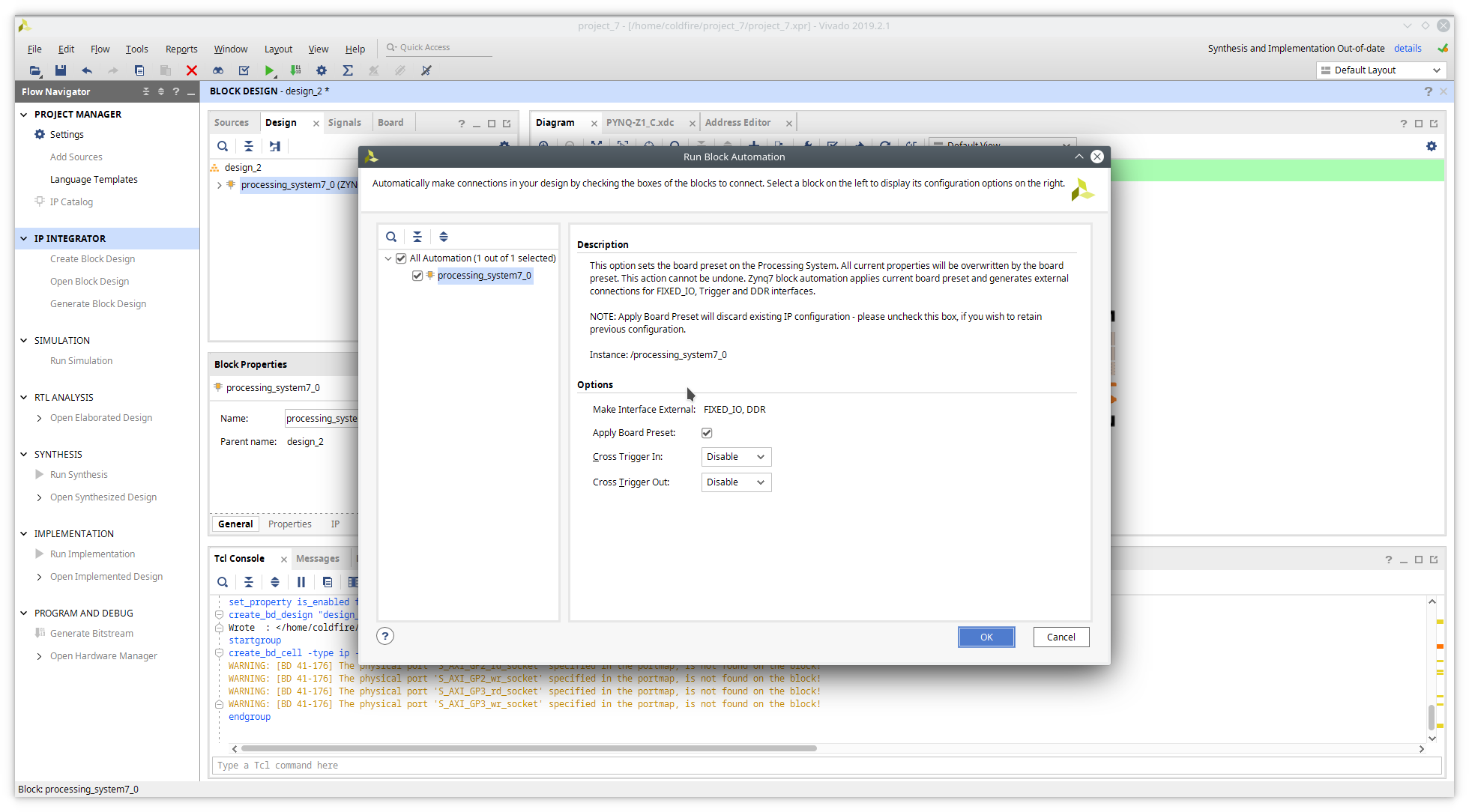Run flow with green play arrow
The height and width of the screenshot is (812, 1469).
(x=269, y=70)
